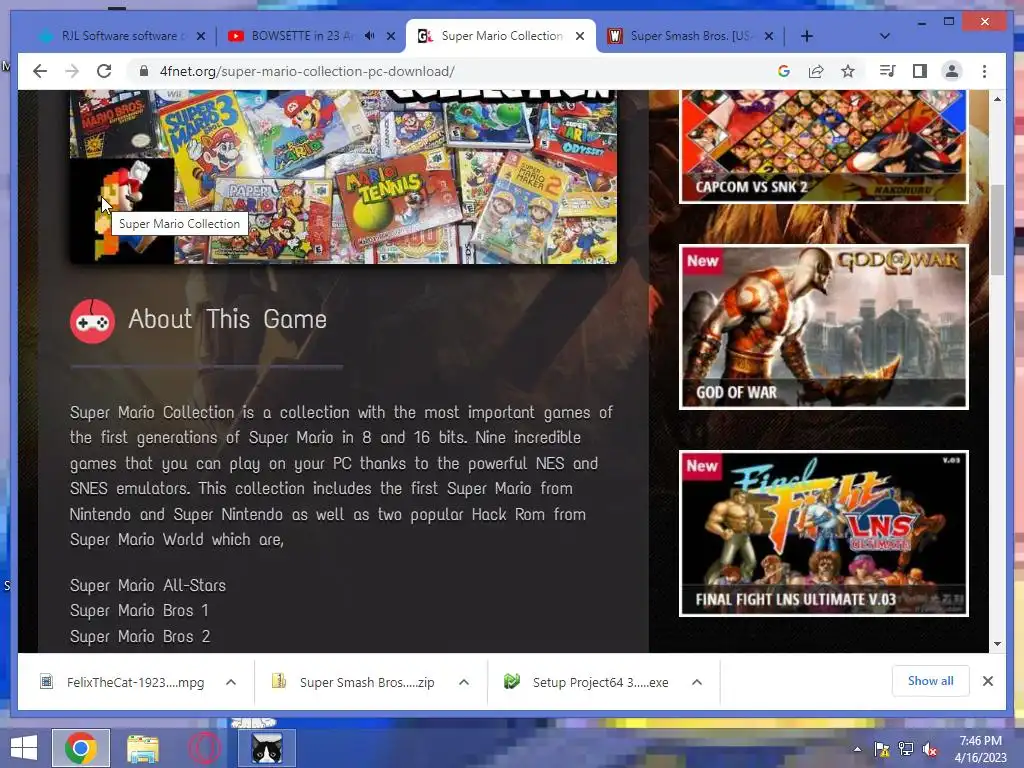Open Opera browser from taskbar

[204, 748]
